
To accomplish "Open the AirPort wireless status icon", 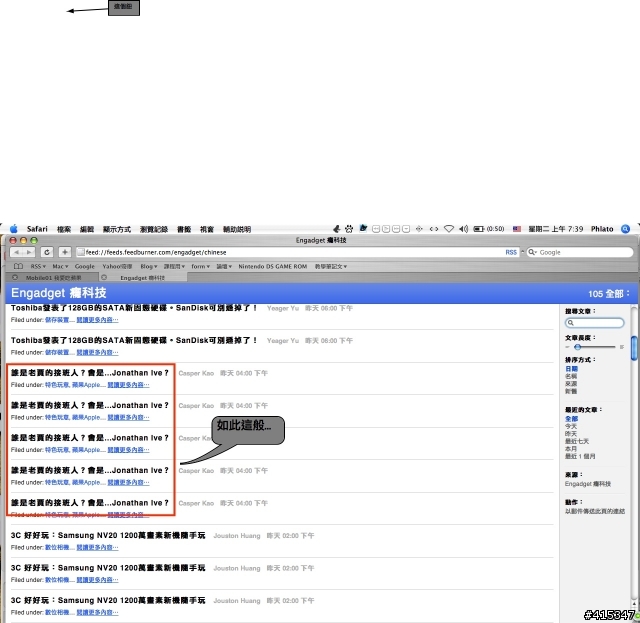I will pos(449,229).
